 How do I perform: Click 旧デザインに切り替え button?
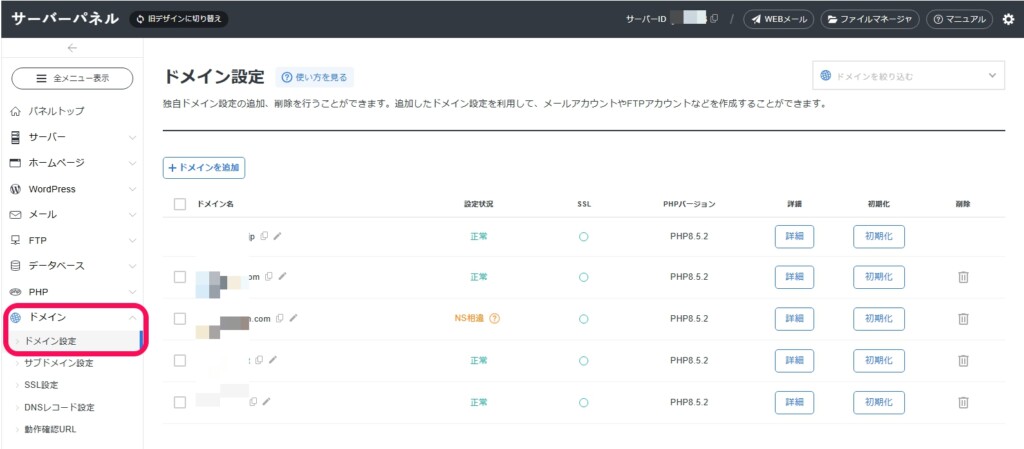tap(179, 19)
